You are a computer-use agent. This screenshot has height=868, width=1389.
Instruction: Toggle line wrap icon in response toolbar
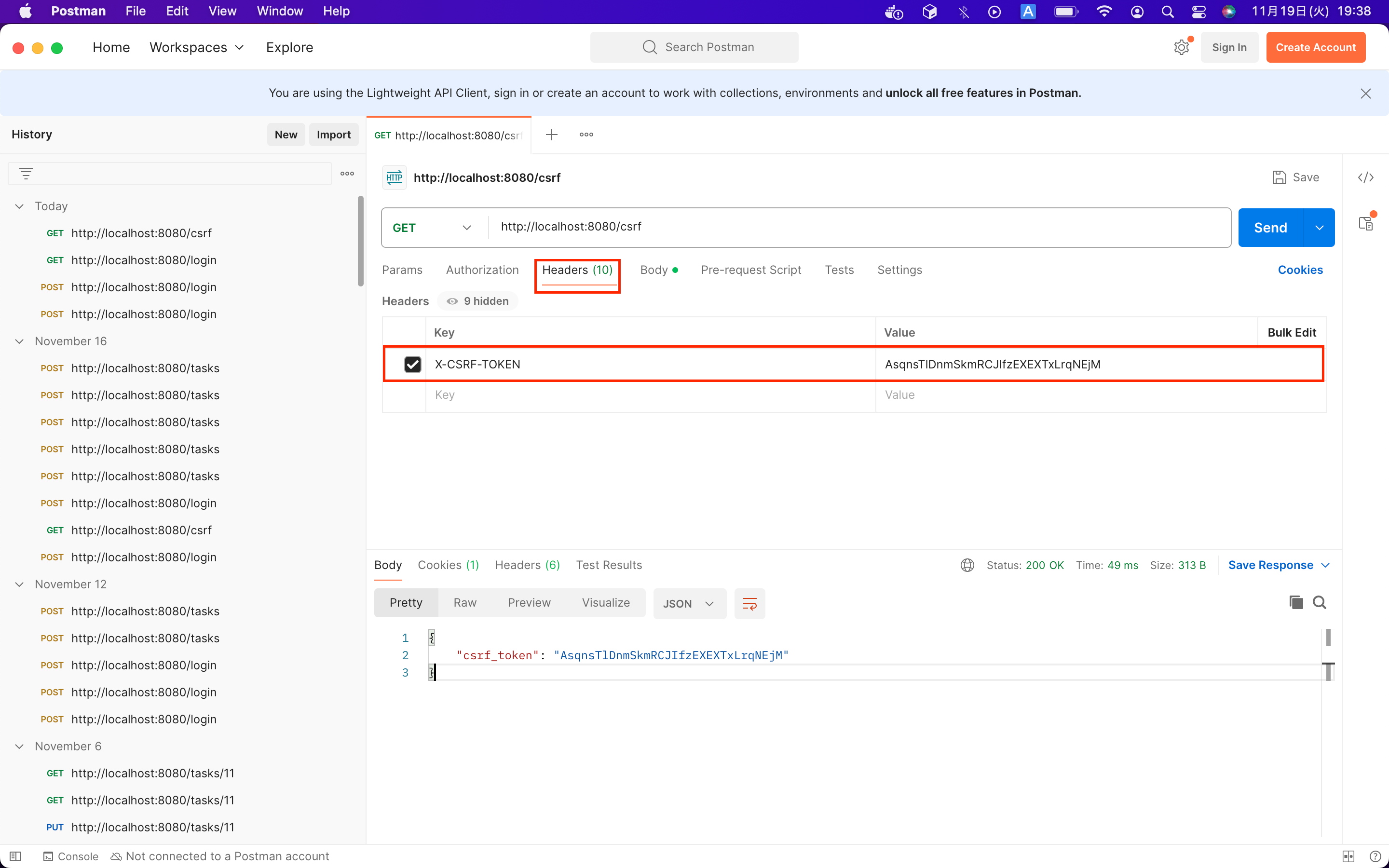tap(749, 603)
